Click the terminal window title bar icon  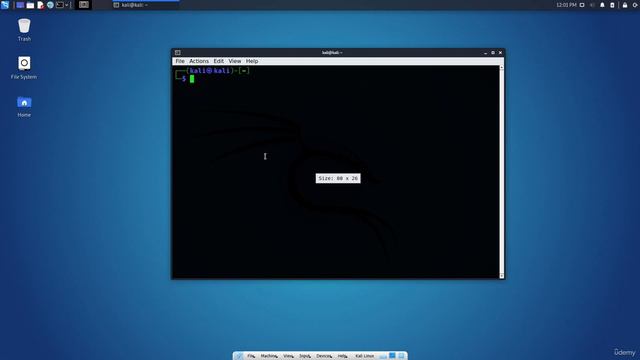(x=178, y=53)
